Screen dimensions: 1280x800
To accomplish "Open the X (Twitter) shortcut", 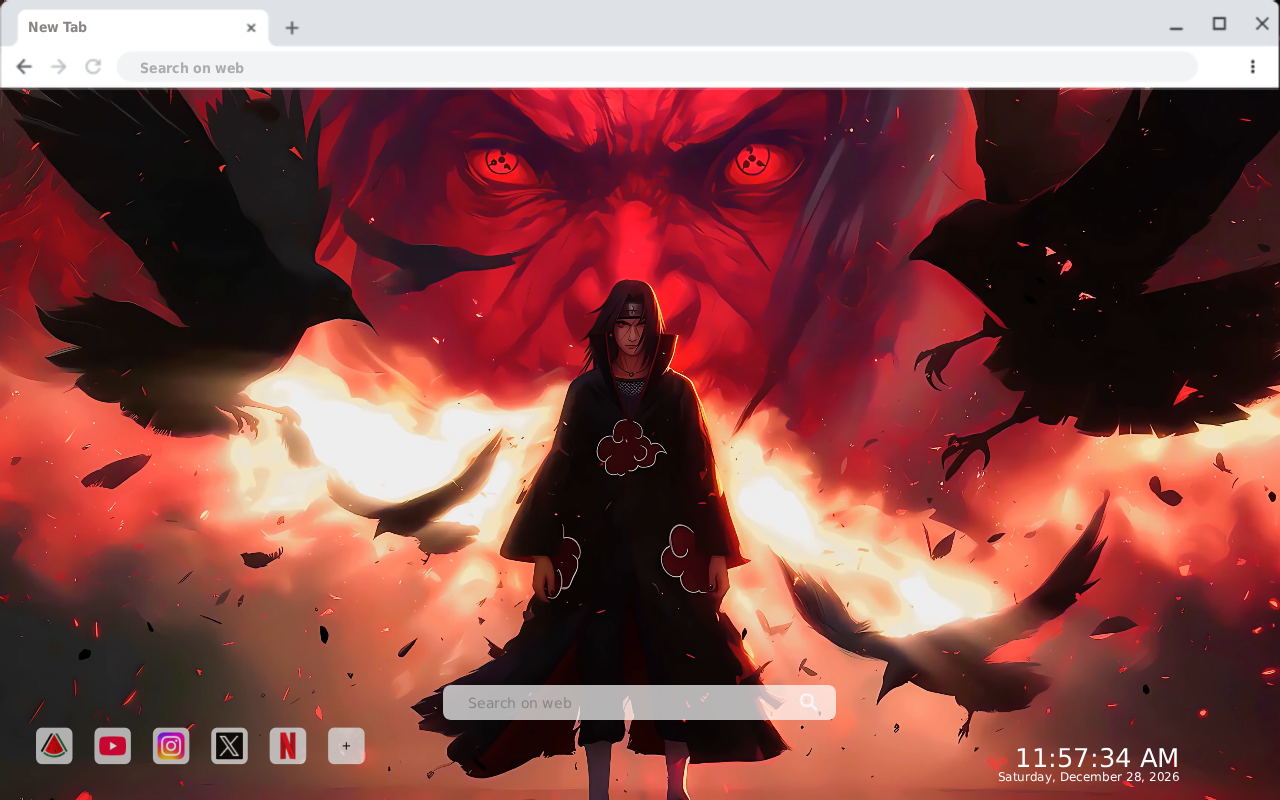I will click(229, 746).
